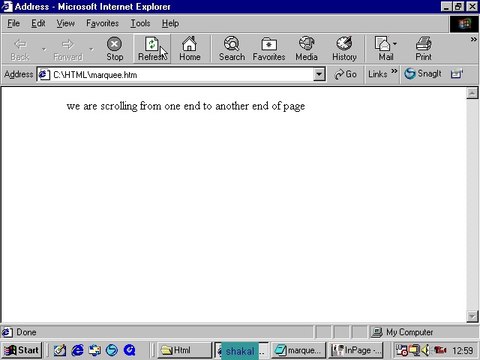Click the Windows logo throbber icon

(x=464, y=24)
